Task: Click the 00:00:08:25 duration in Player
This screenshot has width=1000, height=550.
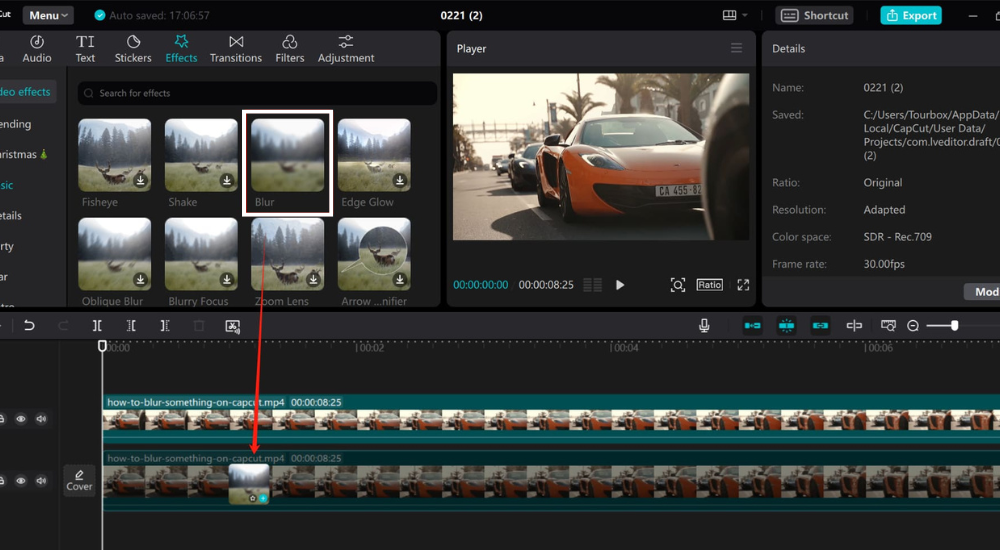Action: [x=546, y=285]
